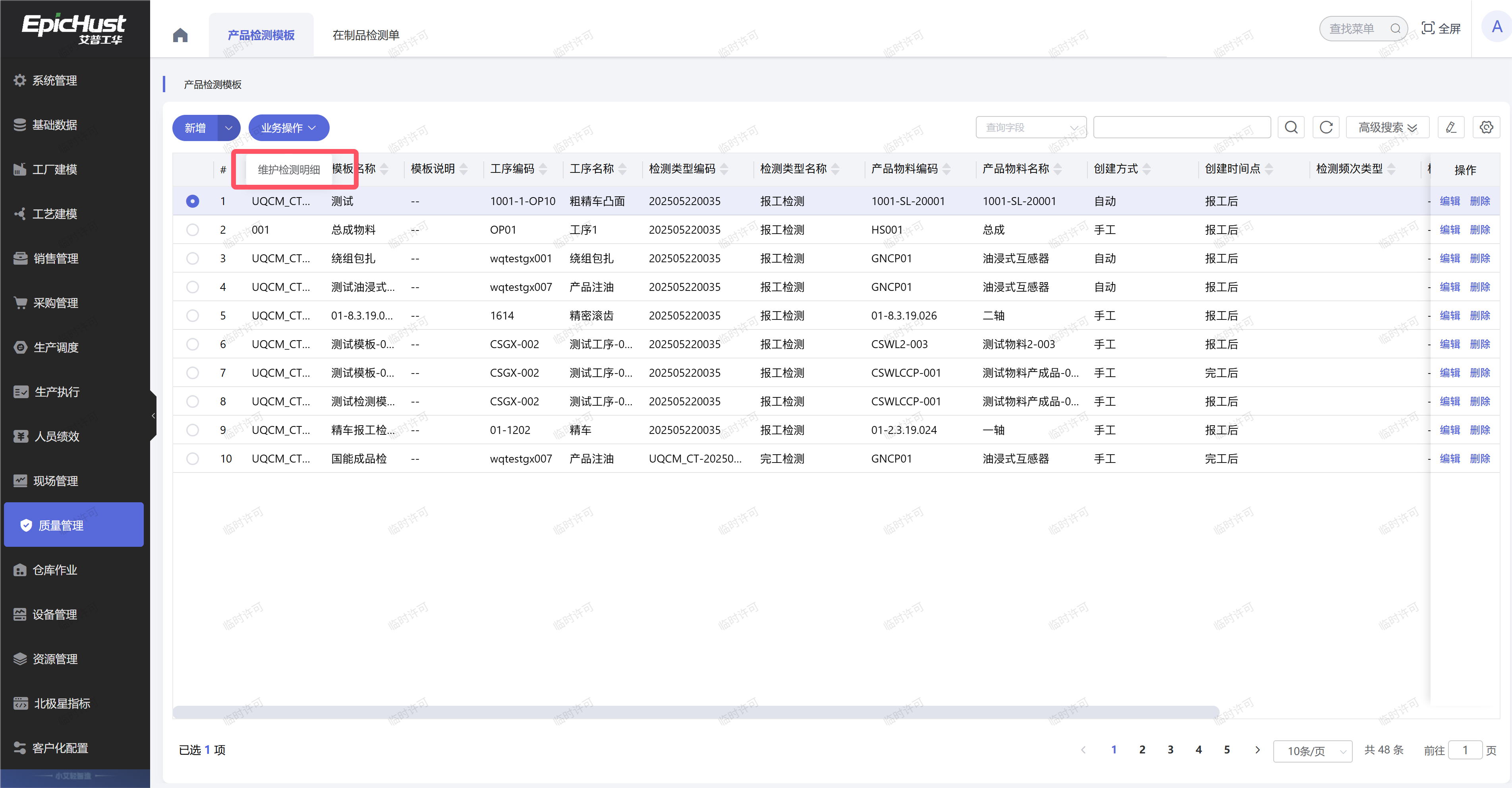This screenshot has height=788, width=1512.
Task: Click the horizontal table scrollbar
Action: coord(695,712)
